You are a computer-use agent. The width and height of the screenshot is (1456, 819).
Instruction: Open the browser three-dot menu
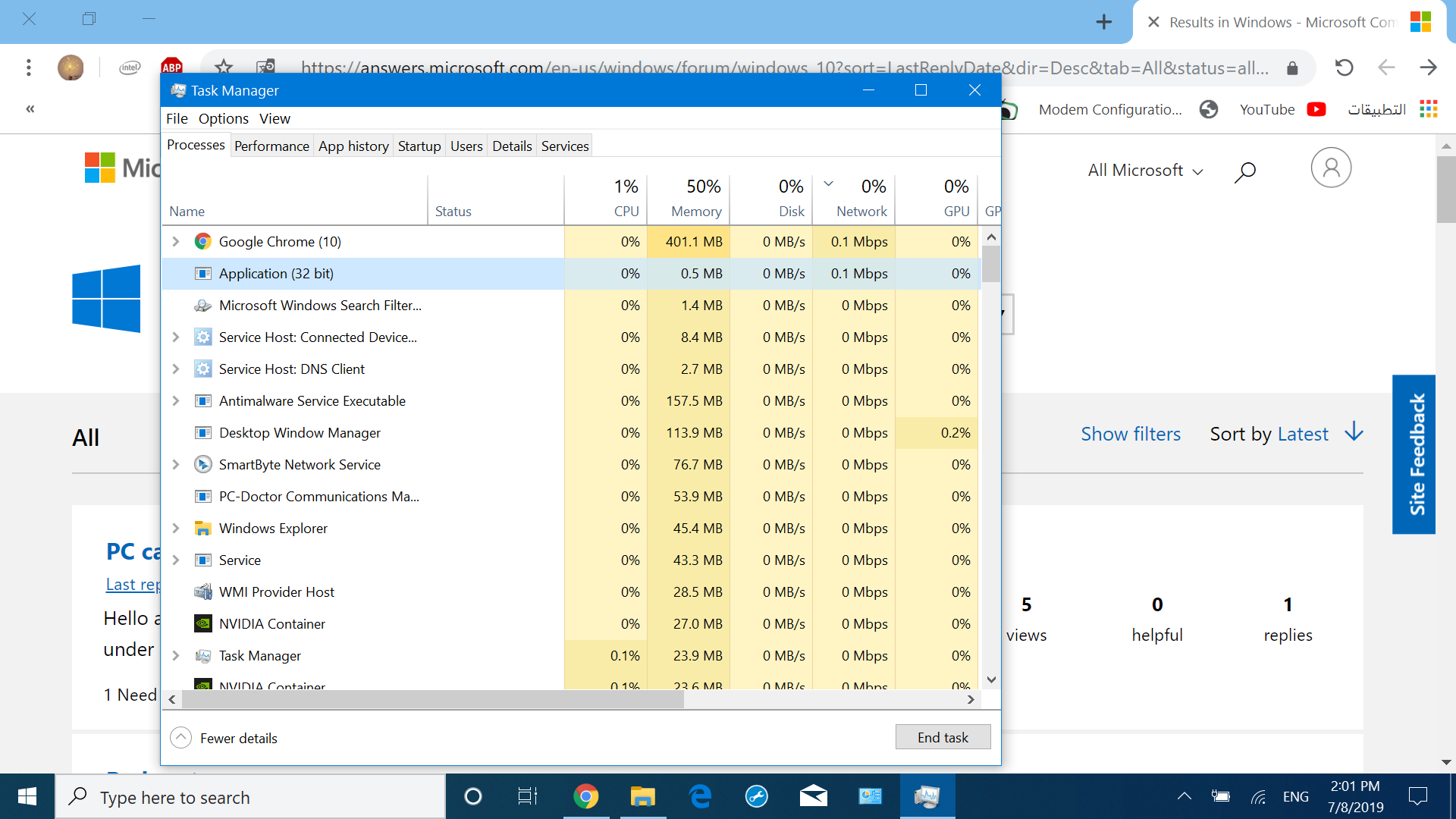[x=29, y=67]
